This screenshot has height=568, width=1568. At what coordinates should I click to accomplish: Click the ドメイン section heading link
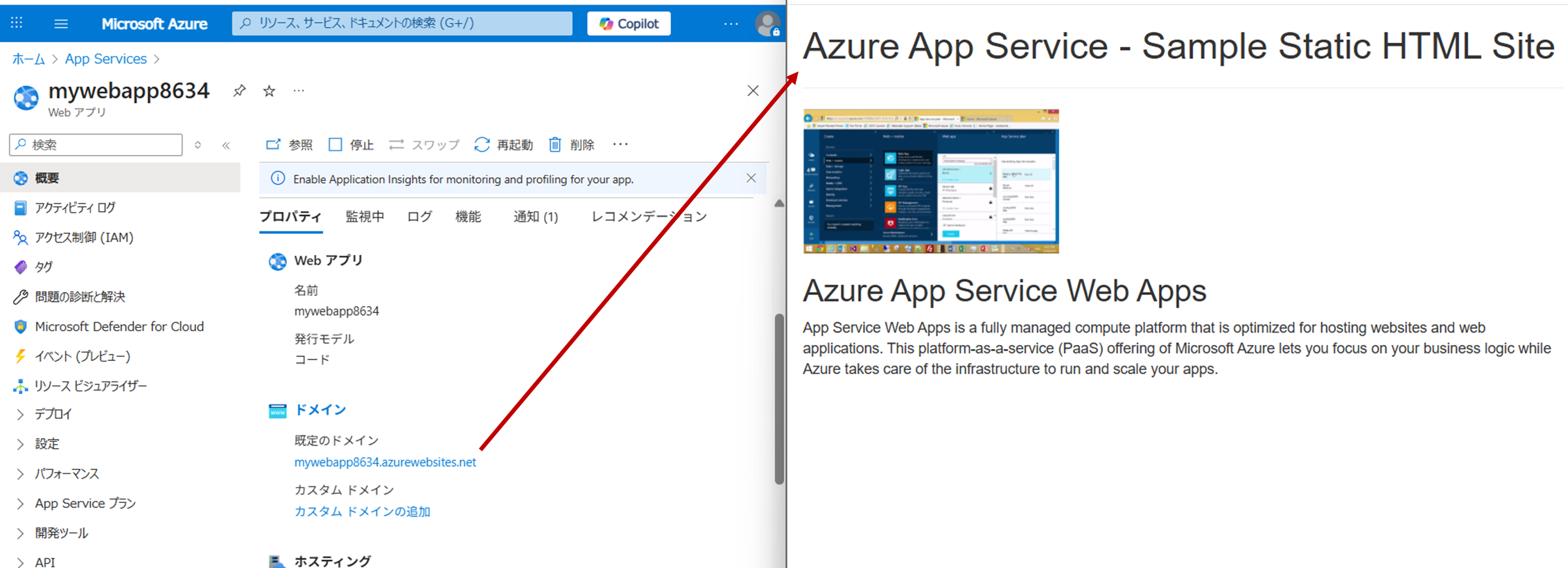pos(320,410)
